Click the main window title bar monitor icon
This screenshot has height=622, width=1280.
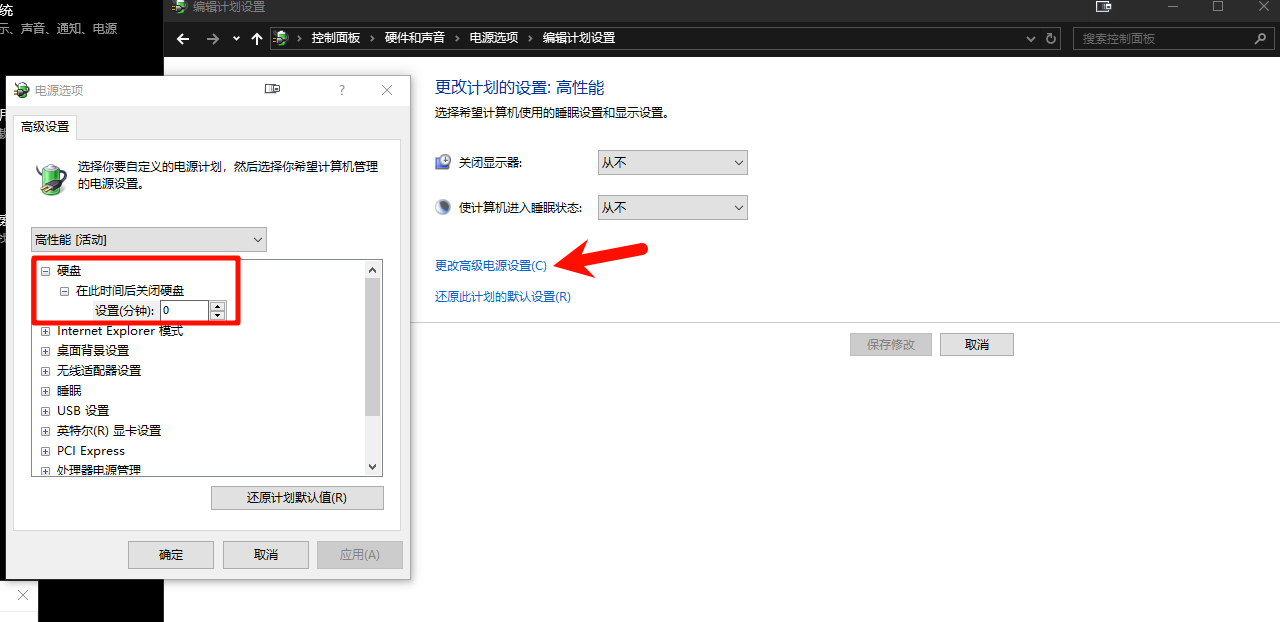coord(1103,7)
